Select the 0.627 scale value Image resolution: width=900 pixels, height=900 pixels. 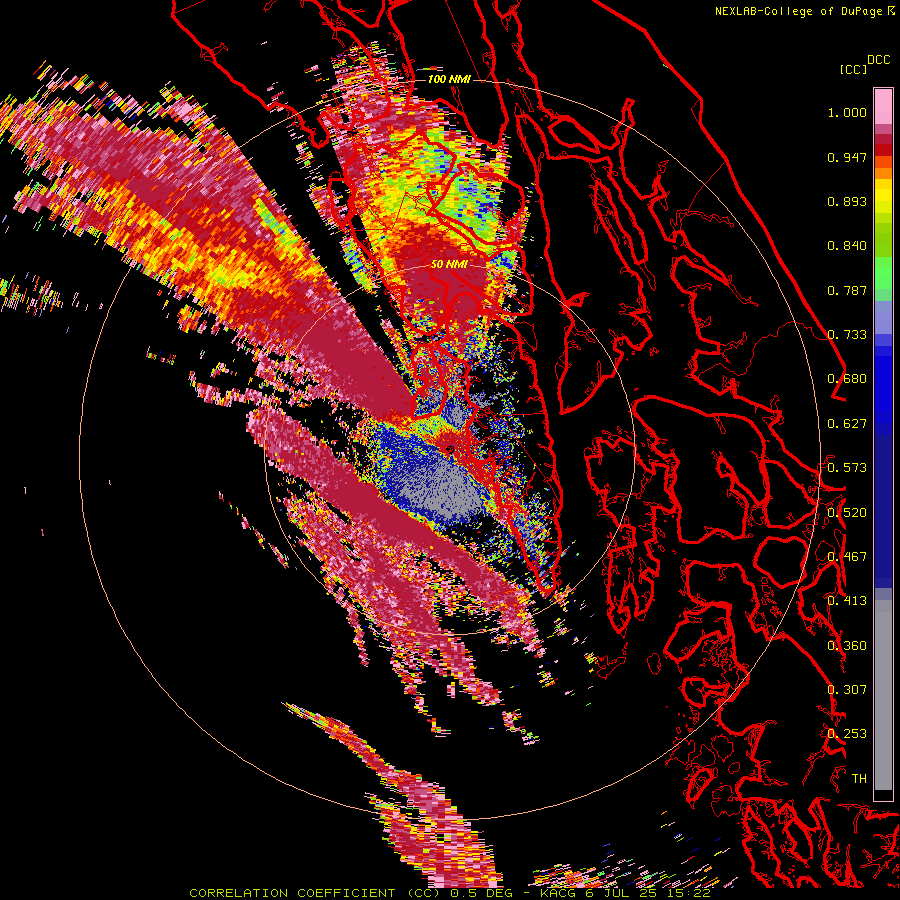point(847,424)
